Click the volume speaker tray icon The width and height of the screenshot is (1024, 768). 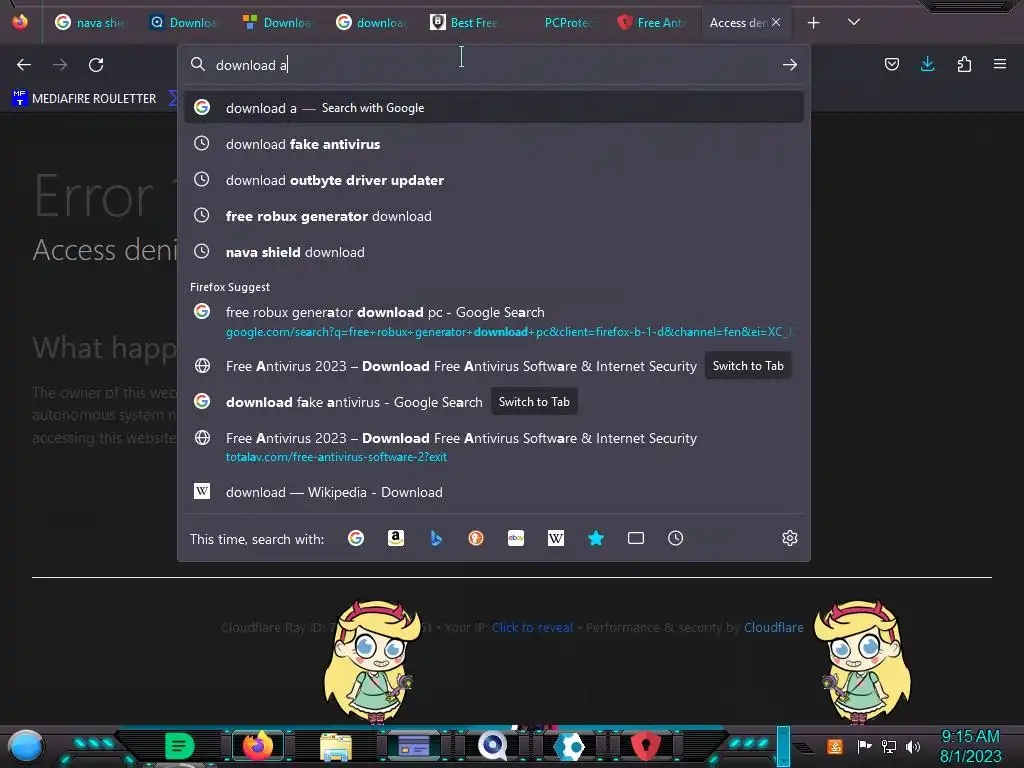coord(912,746)
